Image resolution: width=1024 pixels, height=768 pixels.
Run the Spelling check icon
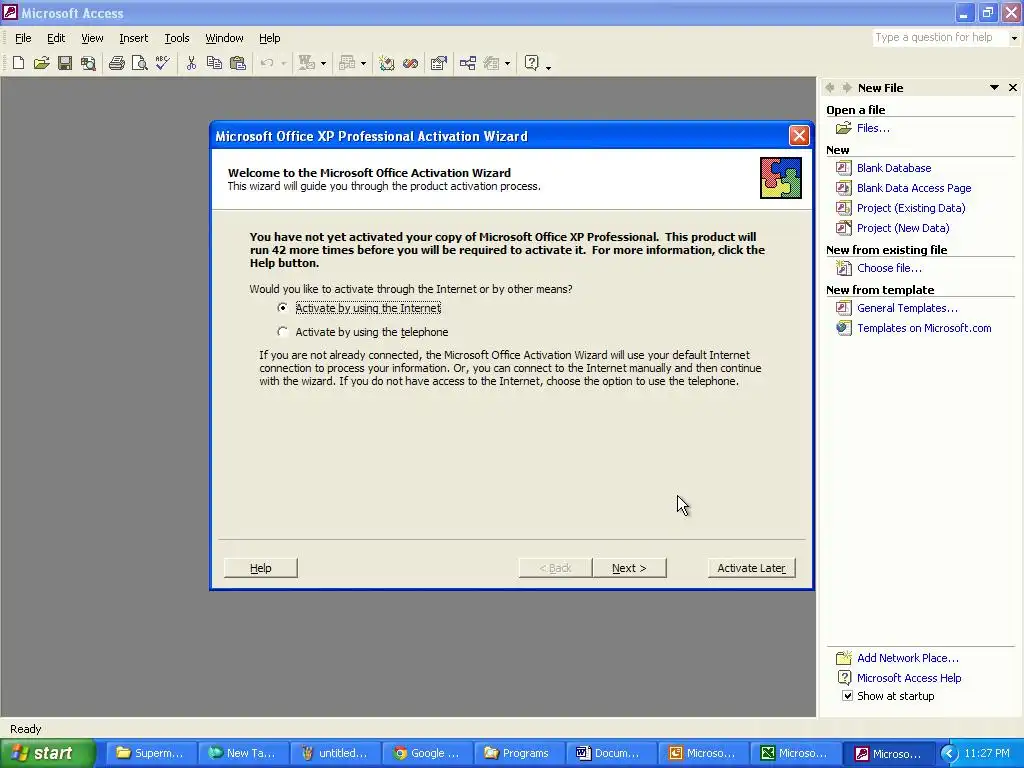(x=163, y=63)
